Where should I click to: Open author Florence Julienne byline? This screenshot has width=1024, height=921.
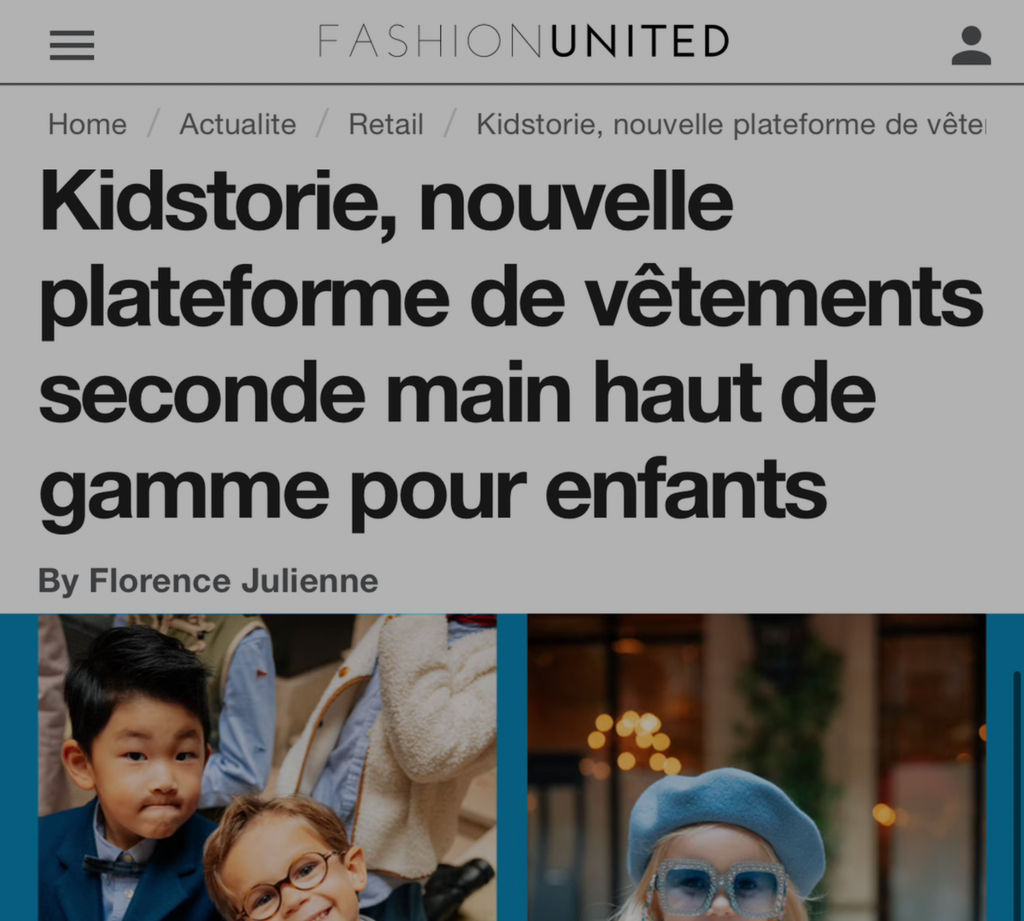pos(208,581)
